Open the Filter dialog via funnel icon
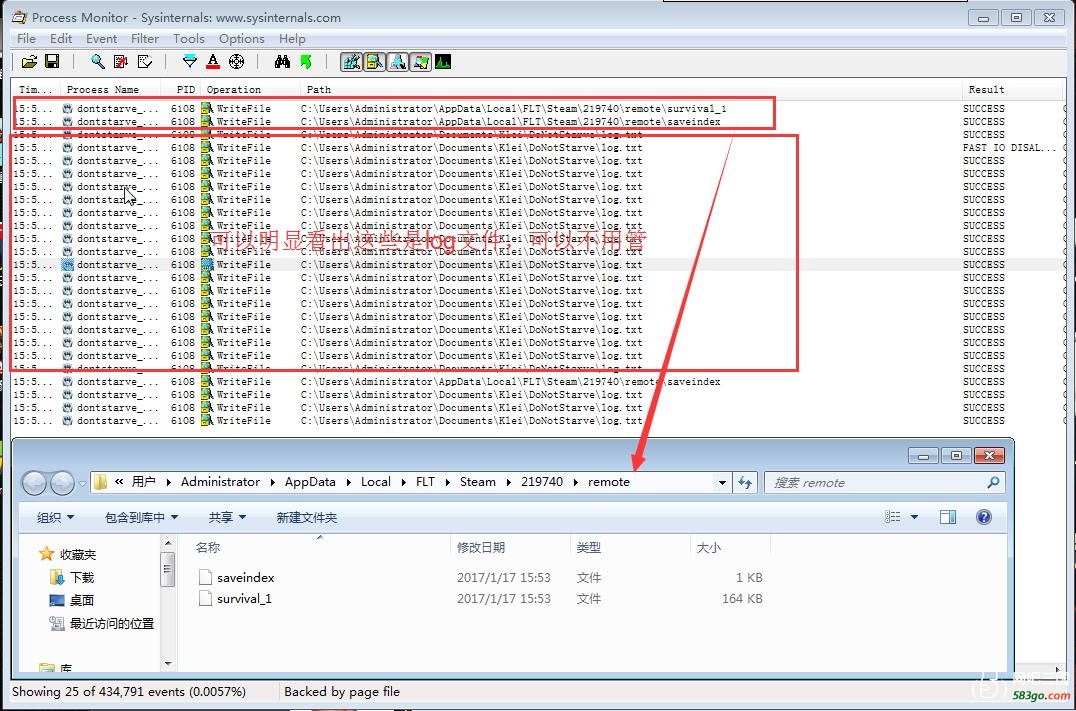Viewport: 1076px width, 711px height. click(190, 62)
